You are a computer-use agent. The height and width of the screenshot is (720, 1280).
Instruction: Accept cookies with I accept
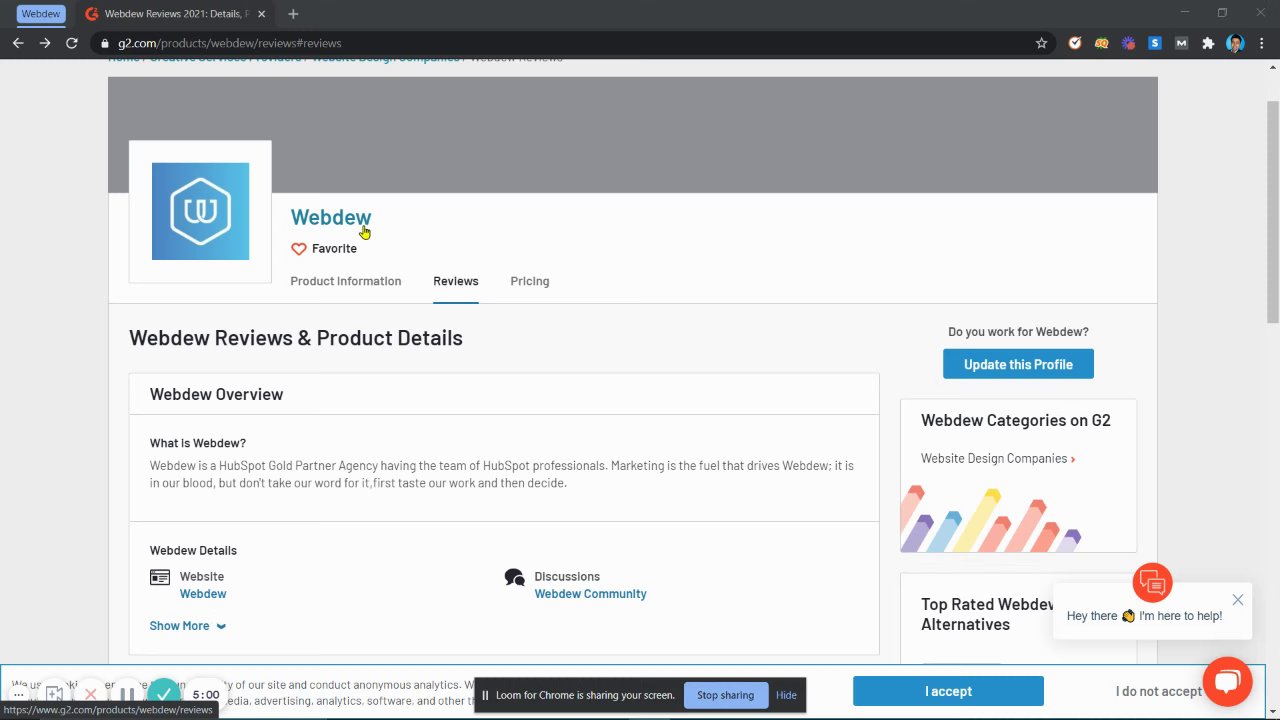pyautogui.click(x=948, y=691)
